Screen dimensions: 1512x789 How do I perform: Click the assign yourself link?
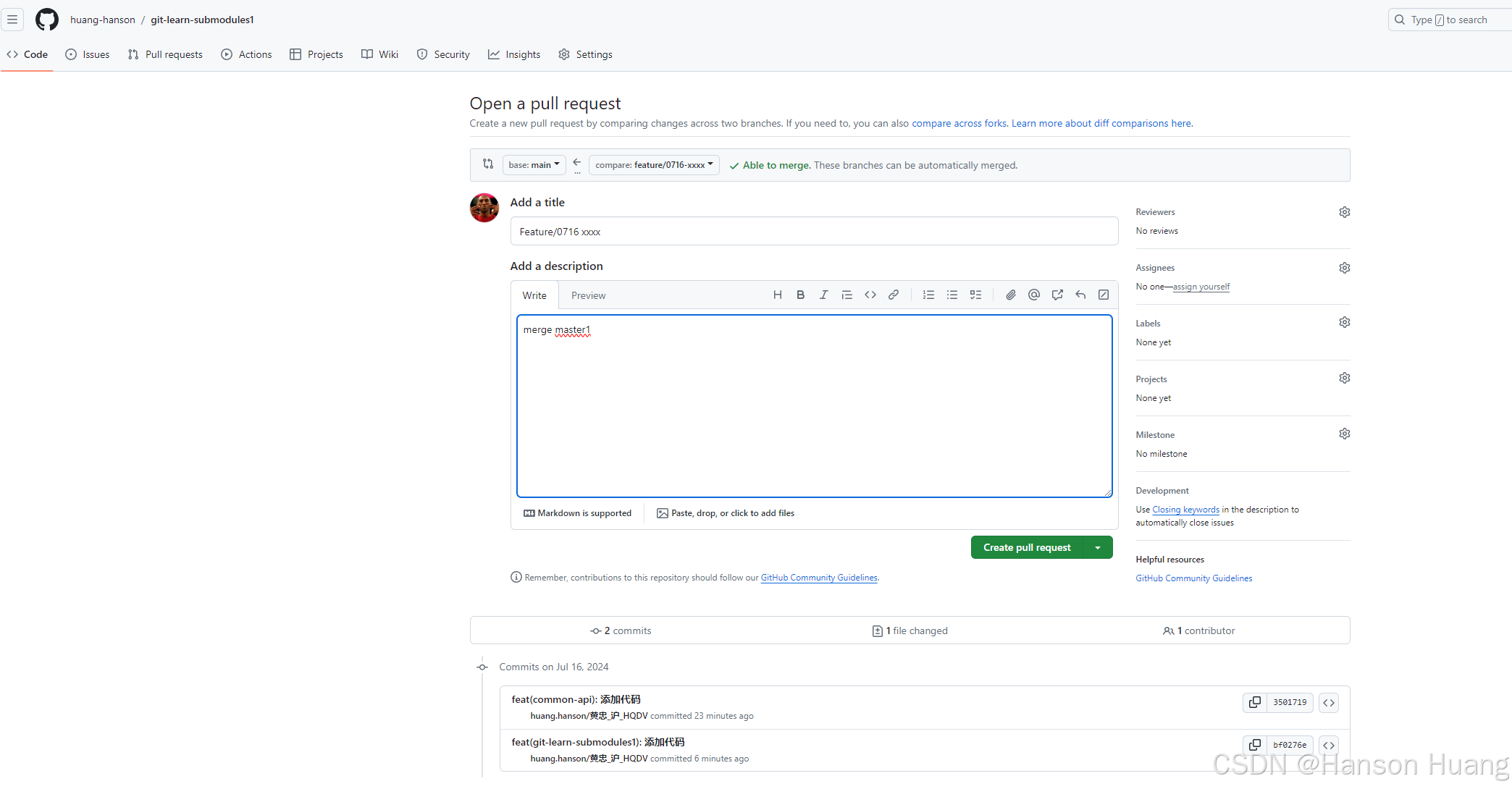(1201, 287)
